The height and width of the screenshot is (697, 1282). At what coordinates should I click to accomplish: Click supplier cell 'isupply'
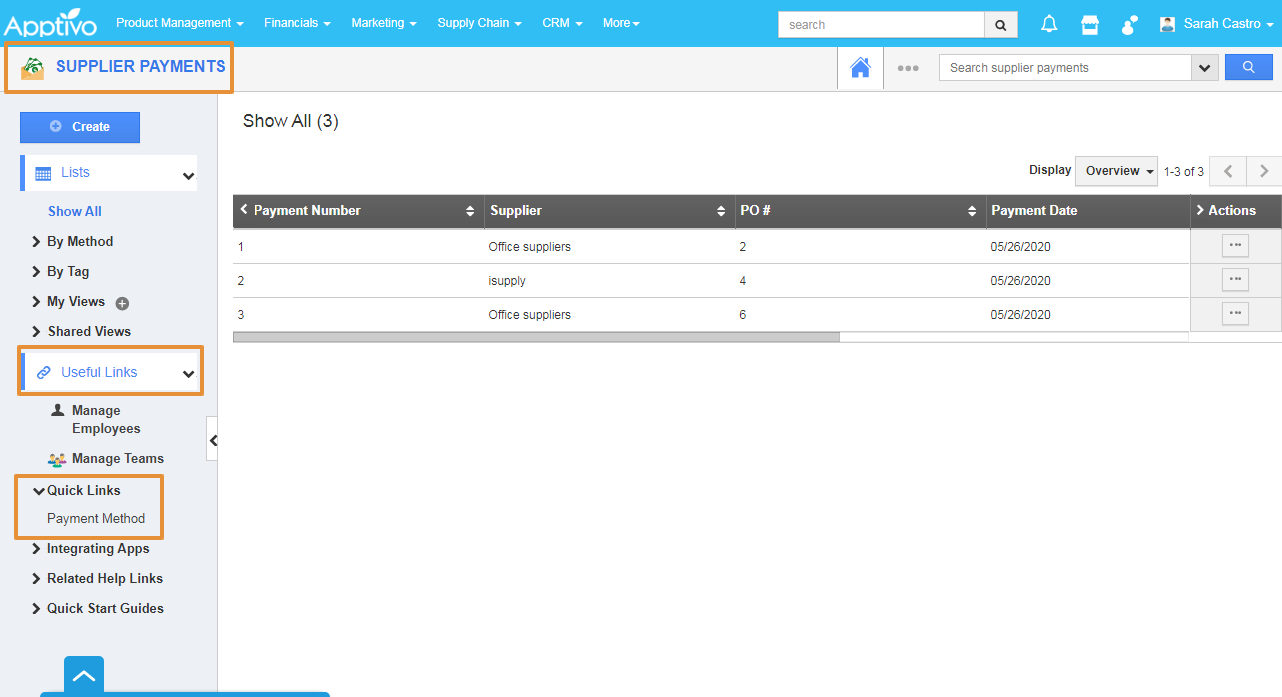(507, 281)
